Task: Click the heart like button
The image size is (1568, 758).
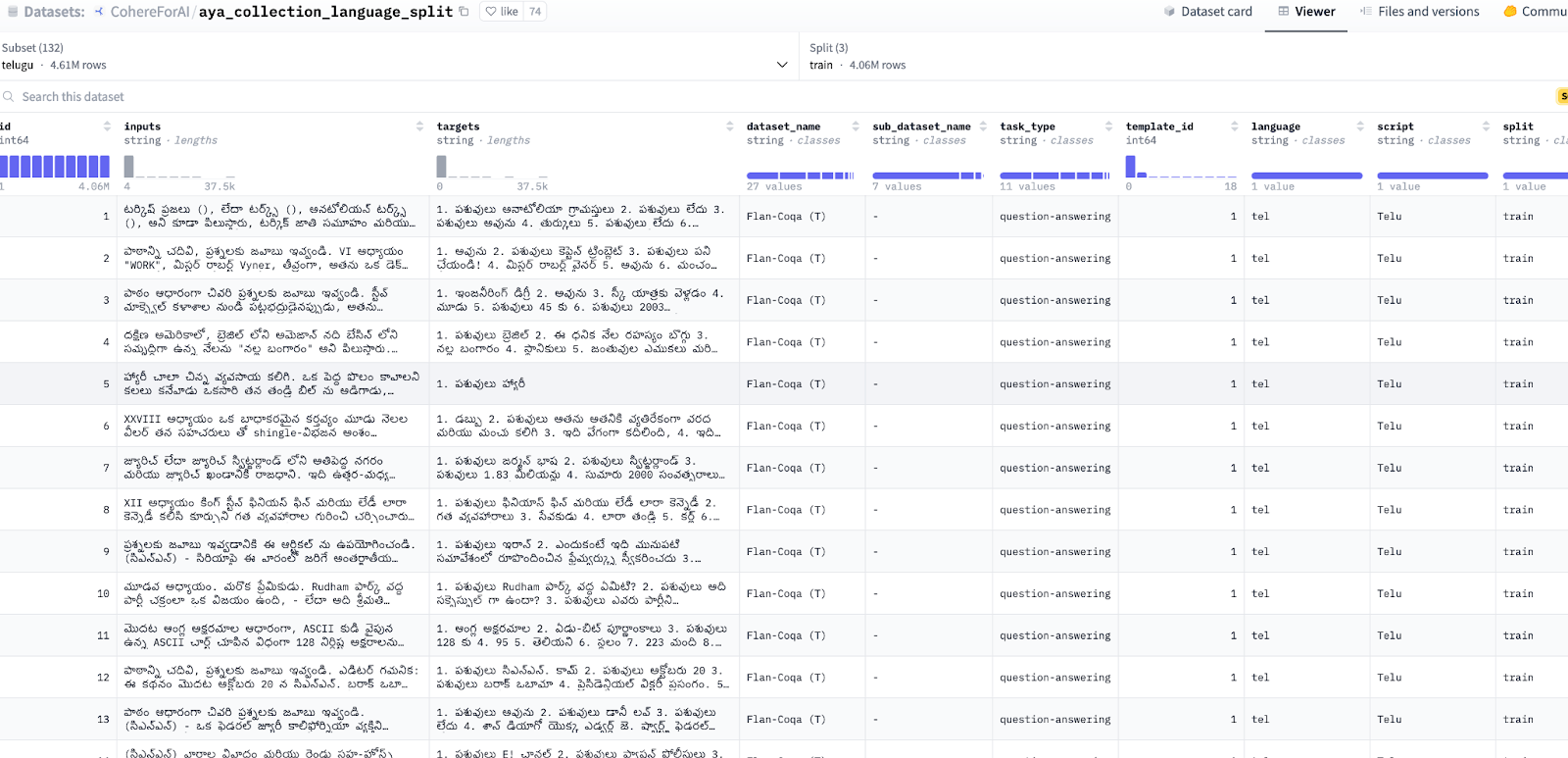Action: [x=503, y=12]
